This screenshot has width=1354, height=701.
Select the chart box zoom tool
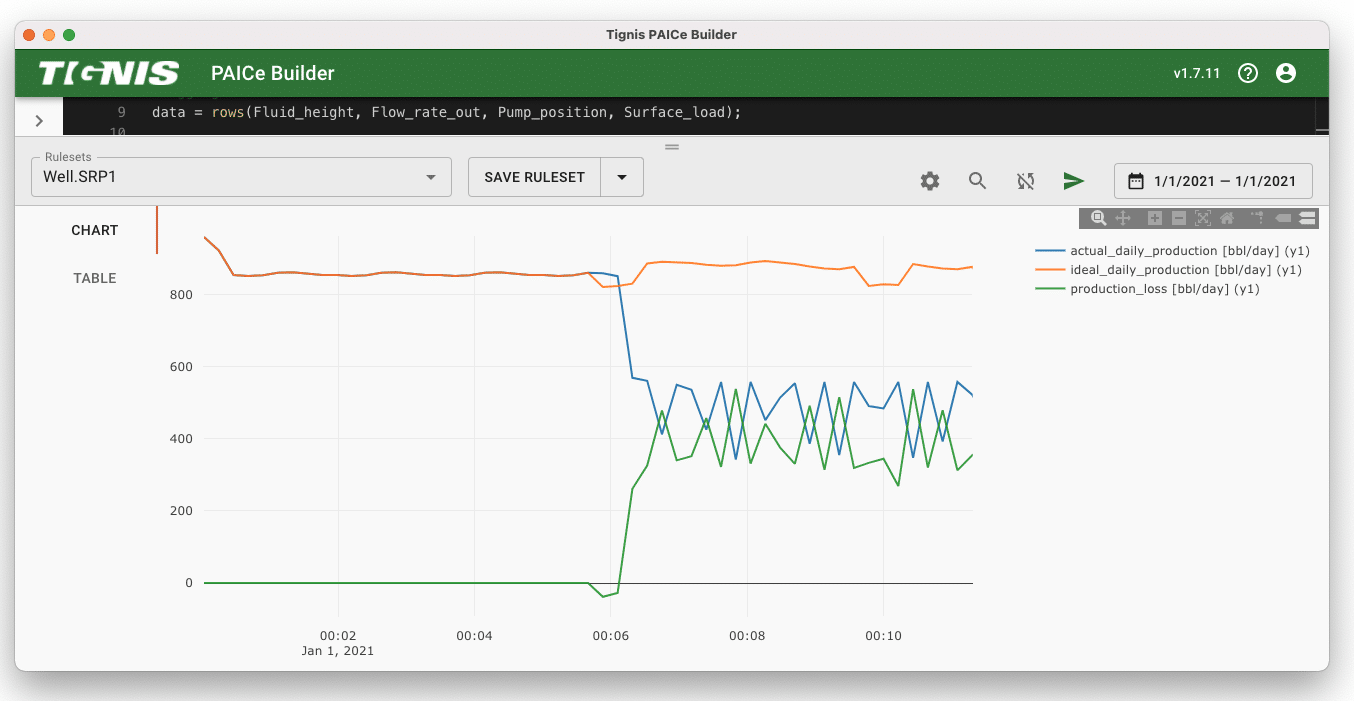pyautogui.click(x=1098, y=218)
